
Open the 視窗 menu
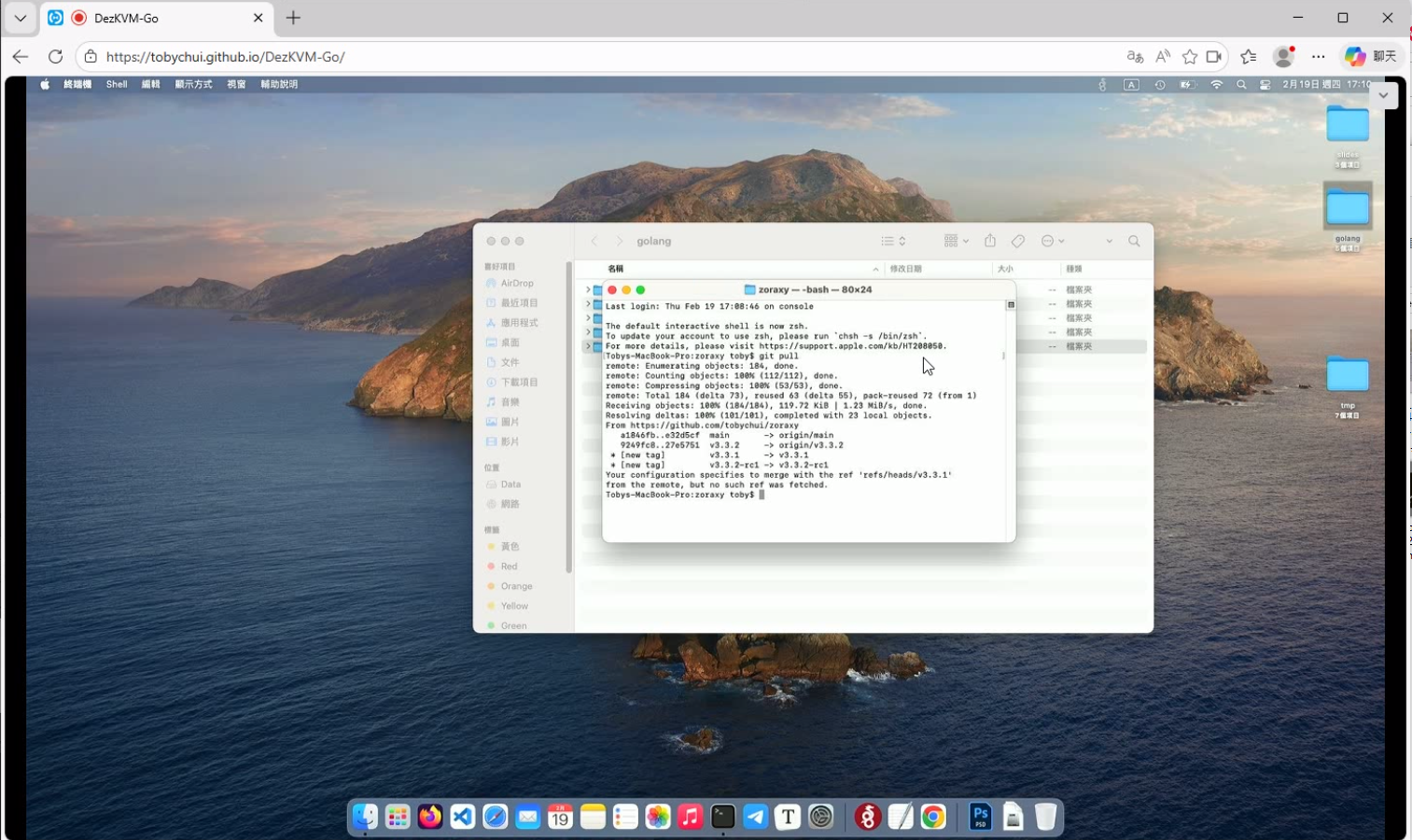(x=236, y=84)
